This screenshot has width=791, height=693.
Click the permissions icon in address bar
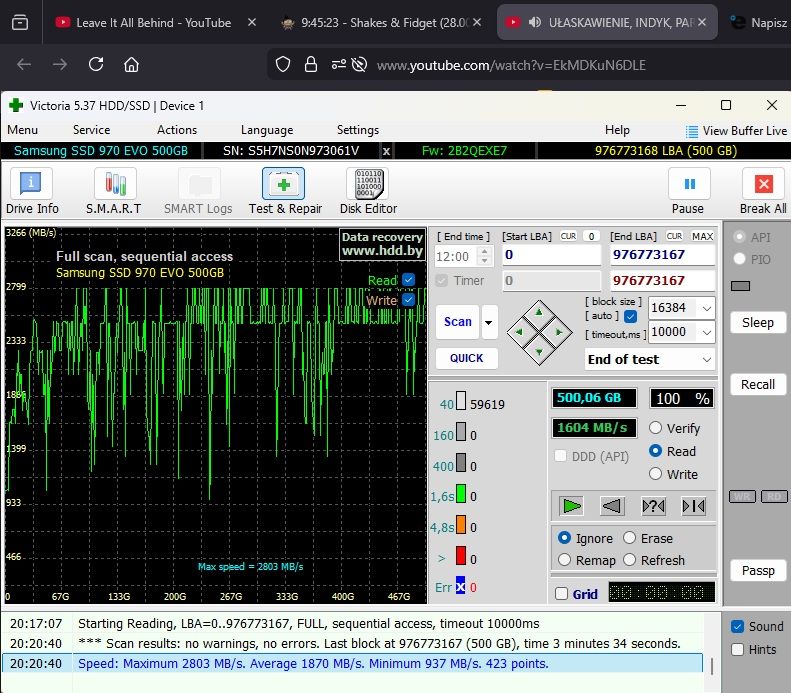(338, 65)
